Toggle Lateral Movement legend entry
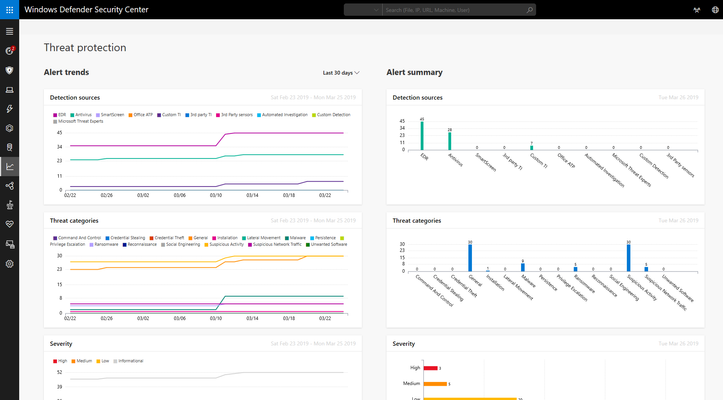This screenshot has height=400, width=723. coord(261,238)
